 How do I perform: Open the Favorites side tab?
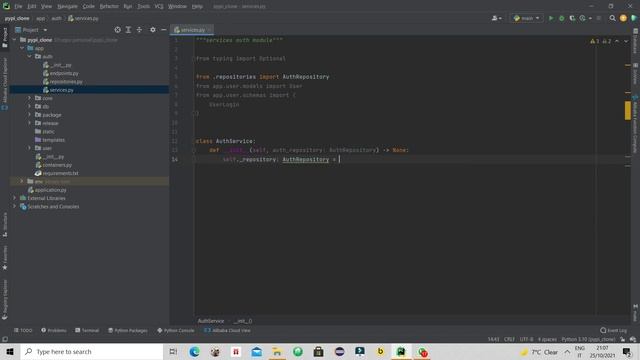point(4,258)
